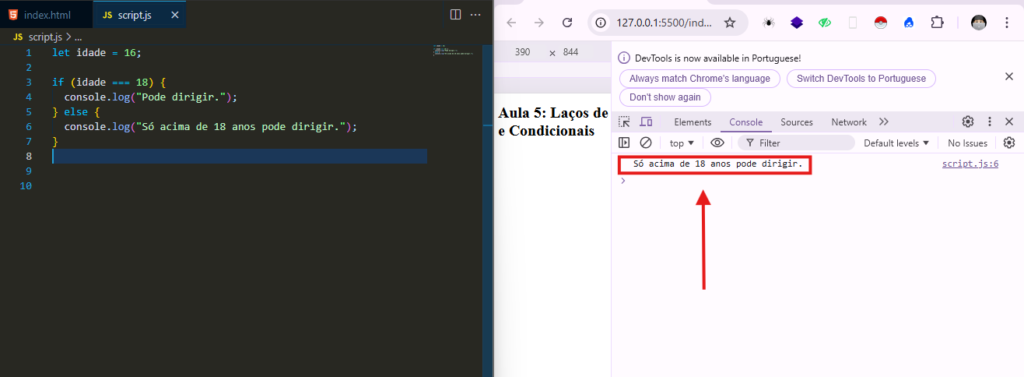This screenshot has width=1024, height=377.
Task: Open DevTools settings gear in the tab bar
Action: pyautogui.click(x=968, y=122)
